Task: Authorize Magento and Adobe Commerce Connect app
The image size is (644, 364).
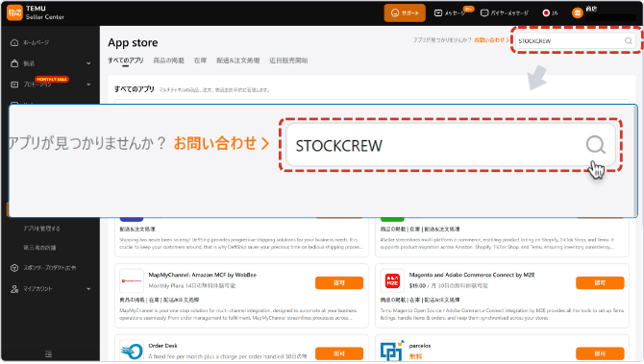Action: [x=600, y=283]
